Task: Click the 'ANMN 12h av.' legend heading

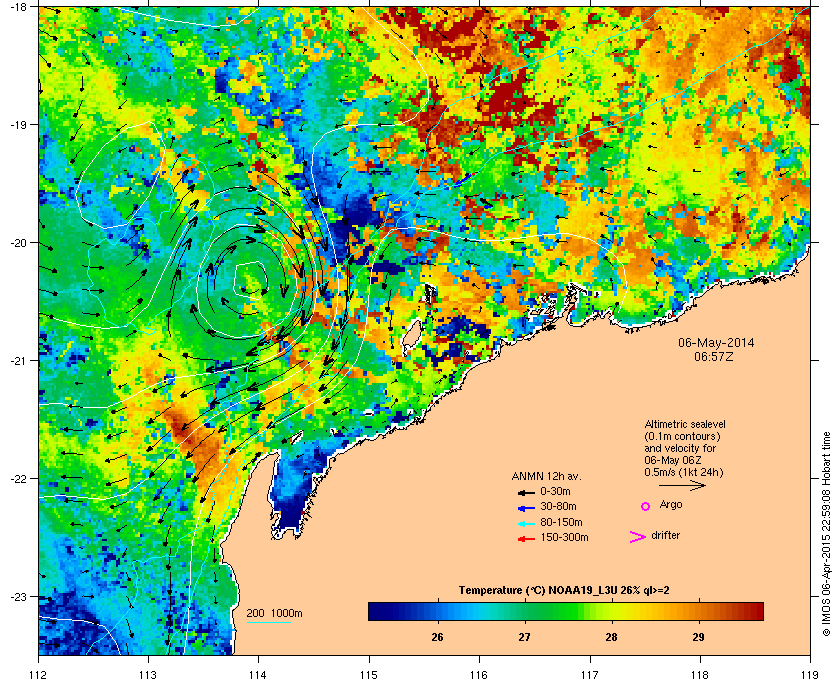Action: point(546,476)
